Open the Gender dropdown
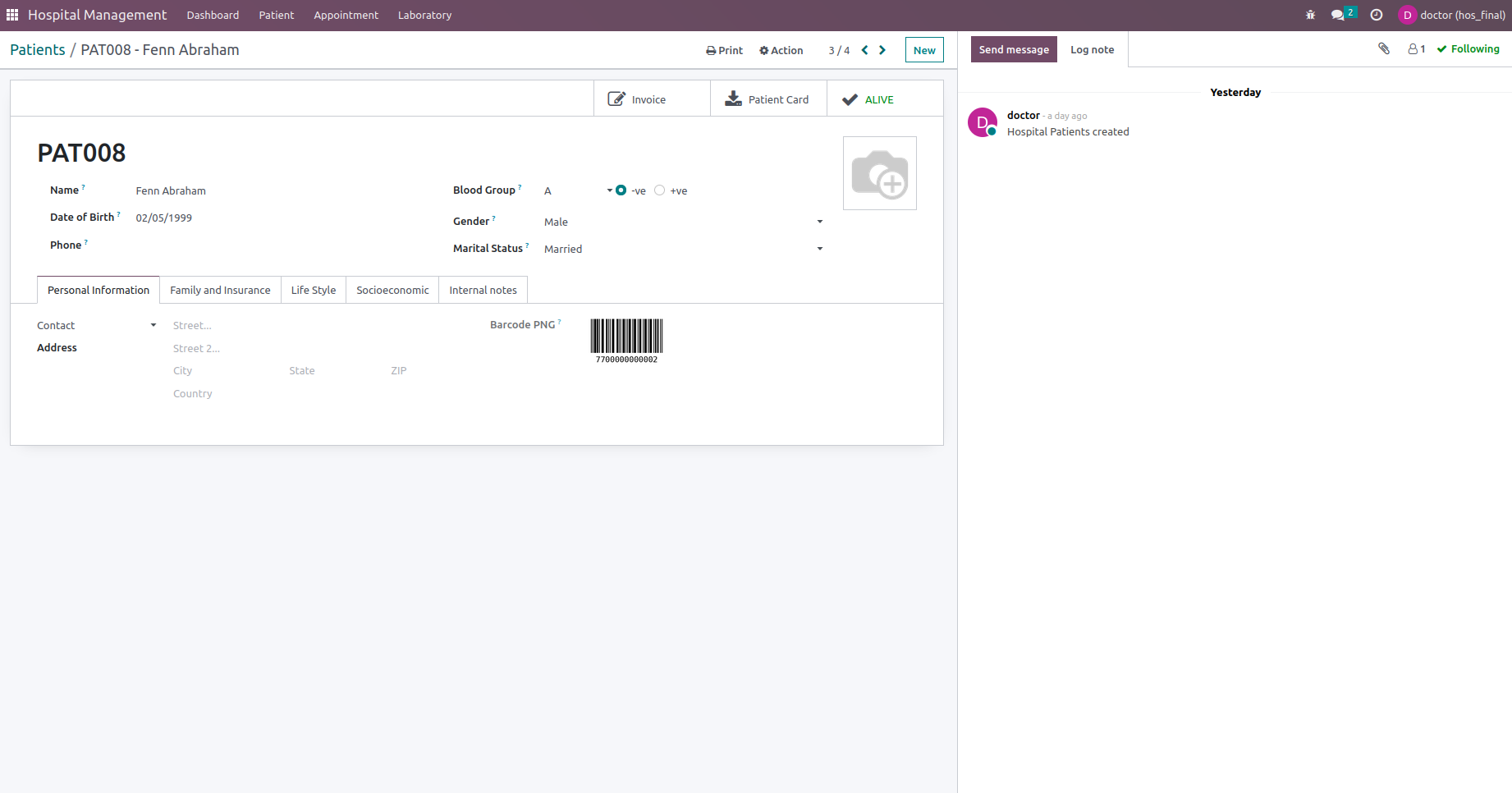This screenshot has width=1512, height=793. click(x=684, y=222)
